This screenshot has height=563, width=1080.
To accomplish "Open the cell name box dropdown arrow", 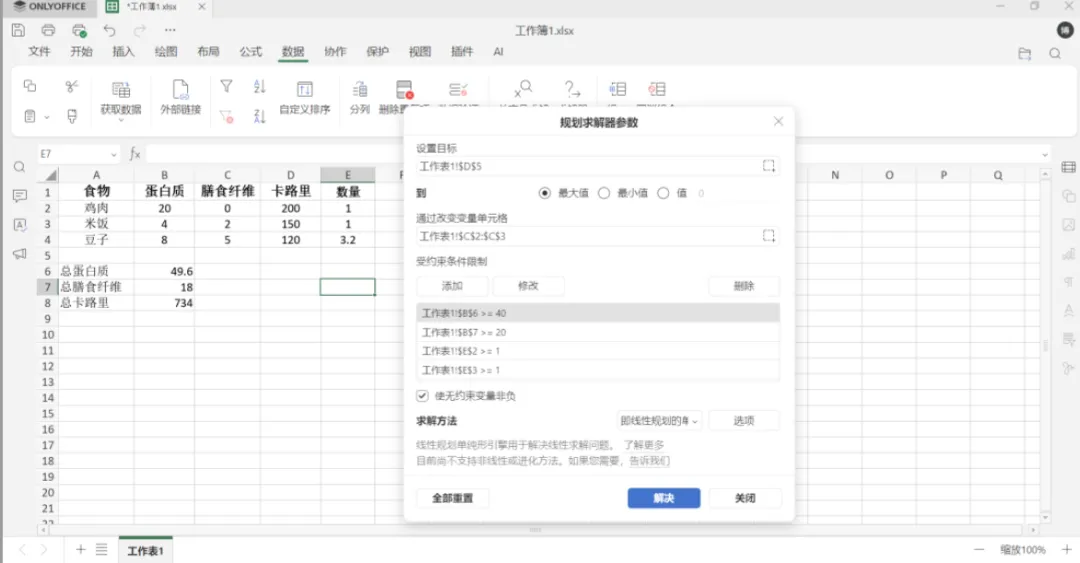I will coord(114,154).
